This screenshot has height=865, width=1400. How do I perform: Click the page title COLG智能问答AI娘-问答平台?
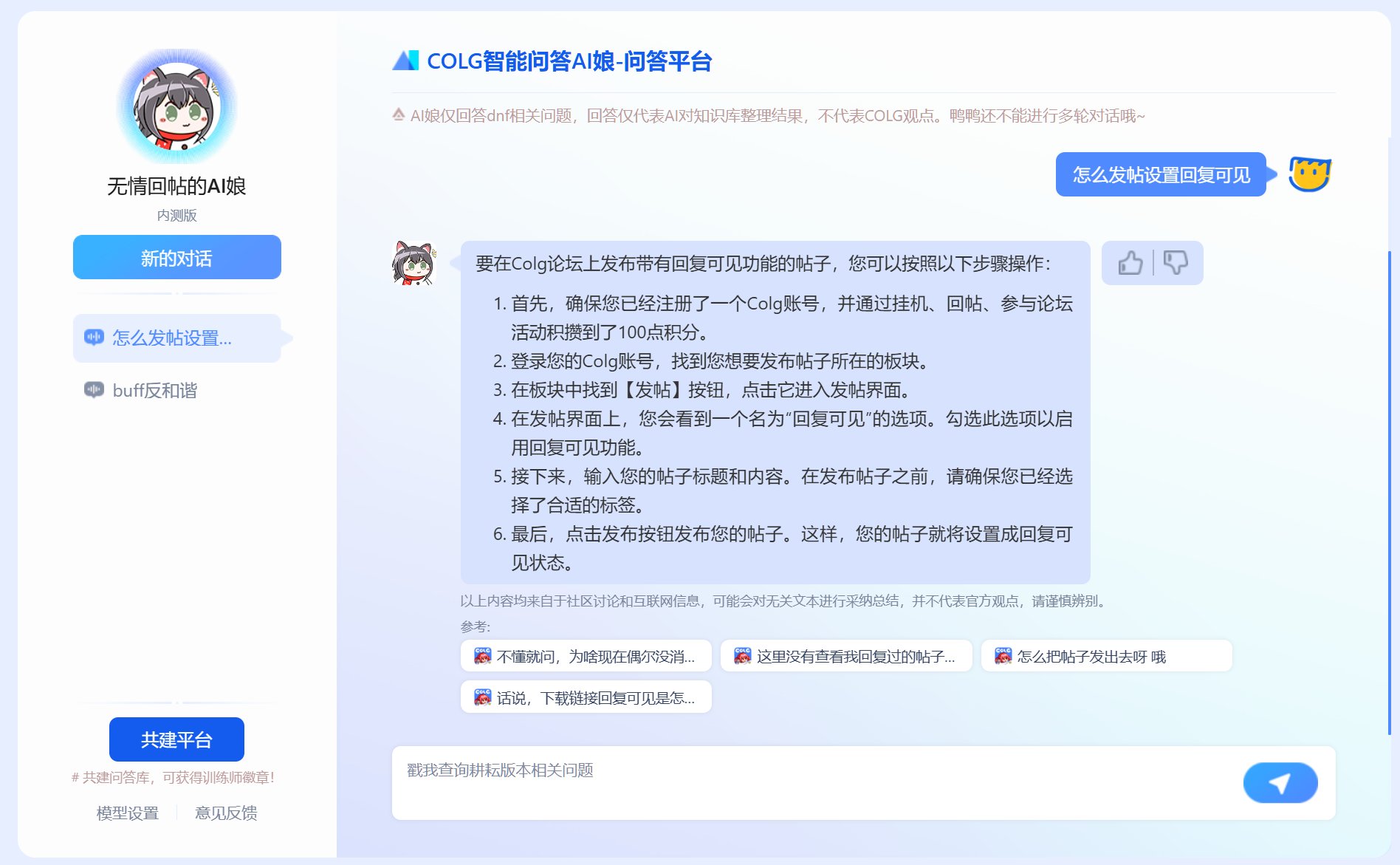(x=569, y=61)
